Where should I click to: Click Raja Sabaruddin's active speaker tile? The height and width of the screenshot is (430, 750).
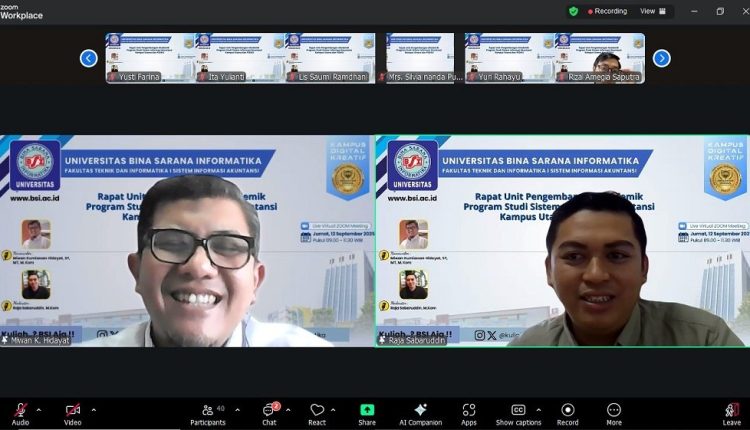click(x=563, y=241)
